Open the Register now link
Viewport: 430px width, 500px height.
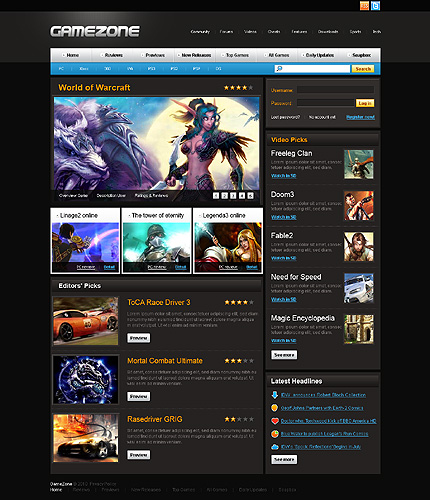pyautogui.click(x=360, y=117)
